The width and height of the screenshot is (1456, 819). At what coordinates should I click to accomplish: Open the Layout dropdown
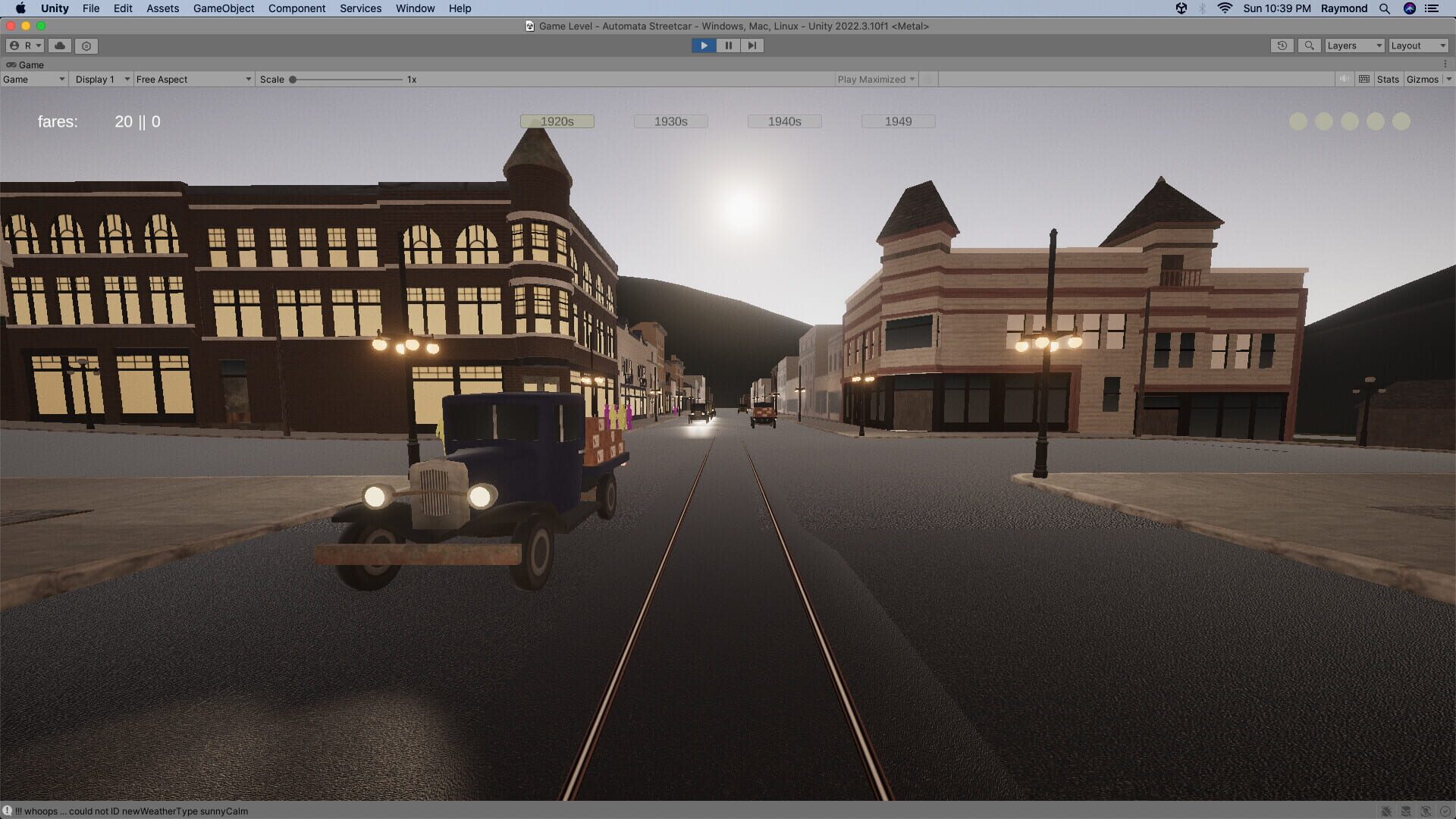coord(1417,45)
